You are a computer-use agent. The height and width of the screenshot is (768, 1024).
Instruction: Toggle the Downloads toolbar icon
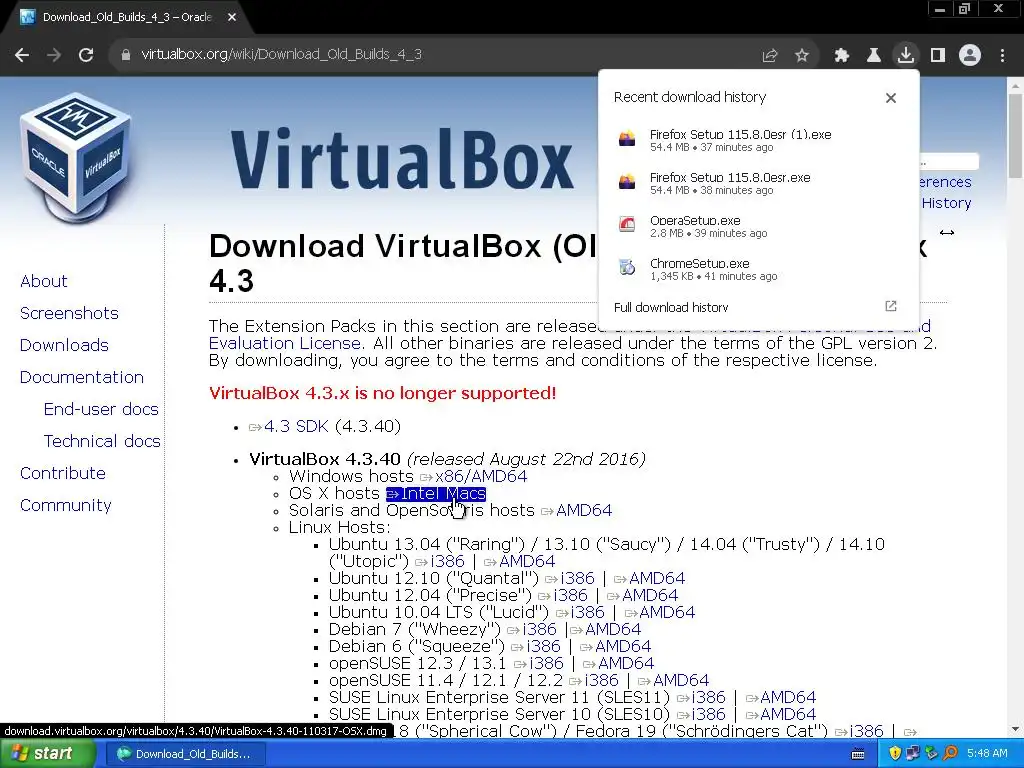point(906,56)
